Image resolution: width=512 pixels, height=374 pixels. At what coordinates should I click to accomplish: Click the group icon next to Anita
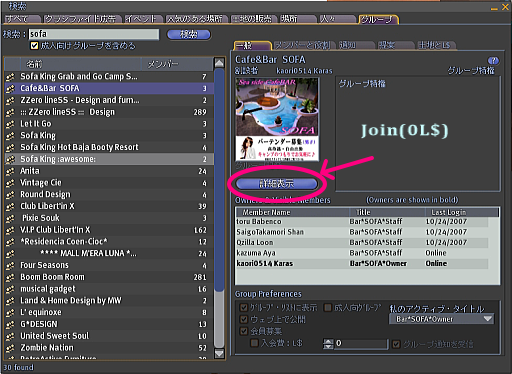pyautogui.click(x=10, y=171)
